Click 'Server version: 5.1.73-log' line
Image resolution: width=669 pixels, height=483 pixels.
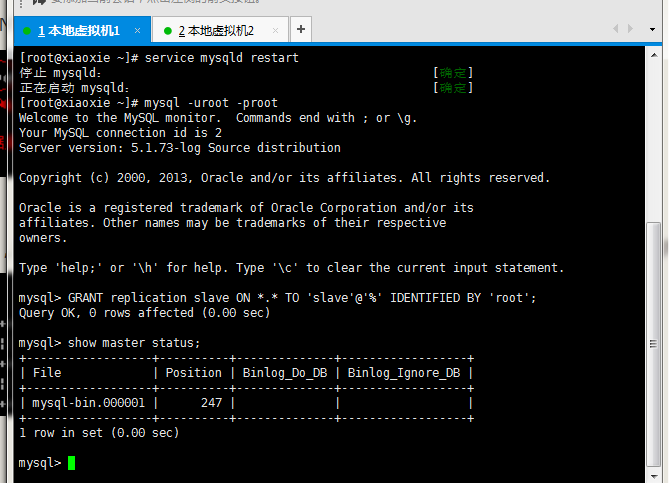(180, 148)
